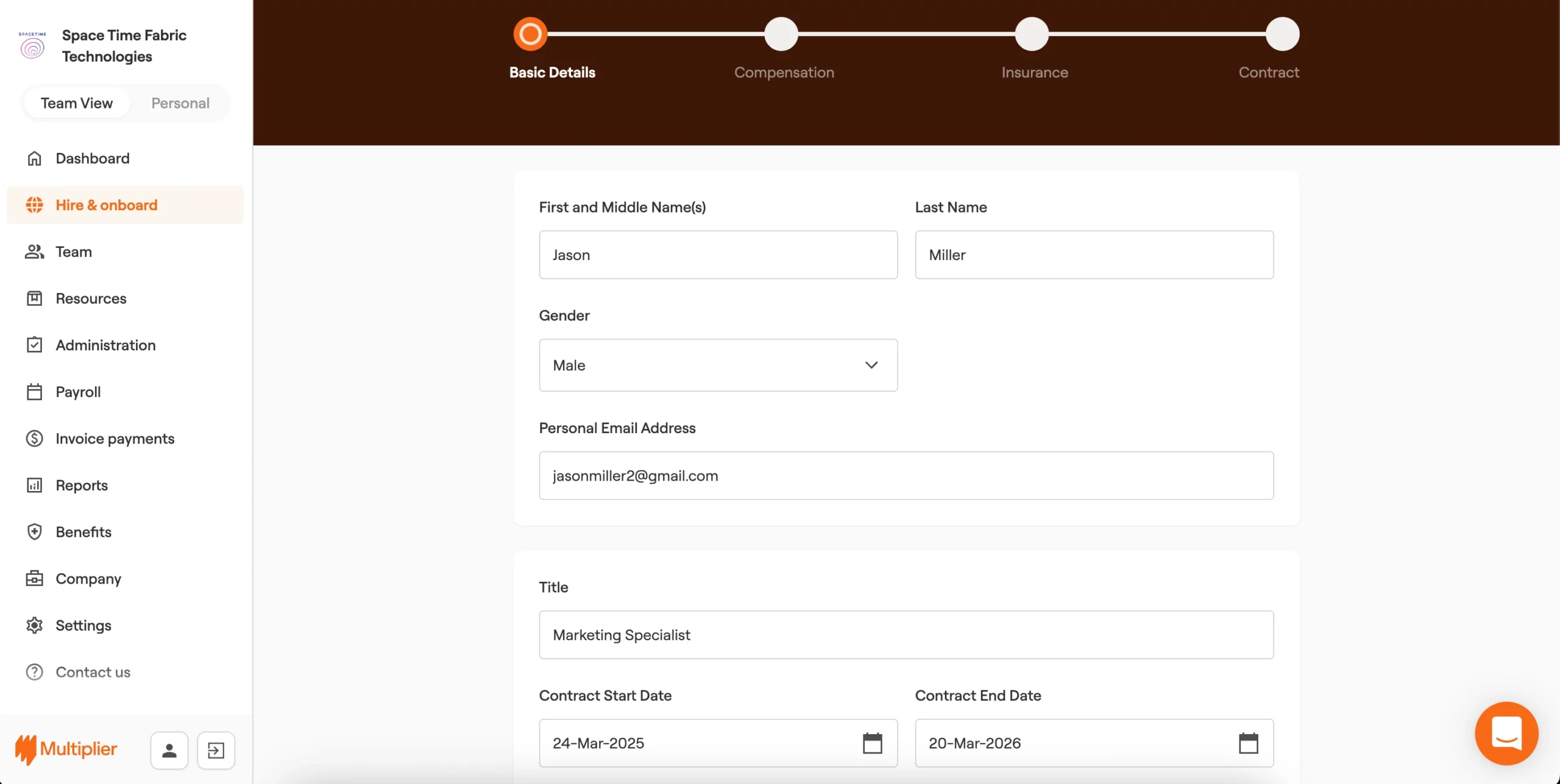
Task: Click the Title input field
Action: [x=906, y=635]
